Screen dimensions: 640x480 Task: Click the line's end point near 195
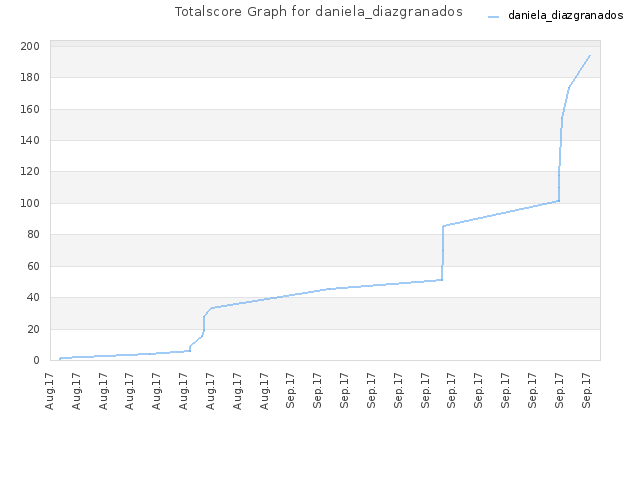[590, 55]
